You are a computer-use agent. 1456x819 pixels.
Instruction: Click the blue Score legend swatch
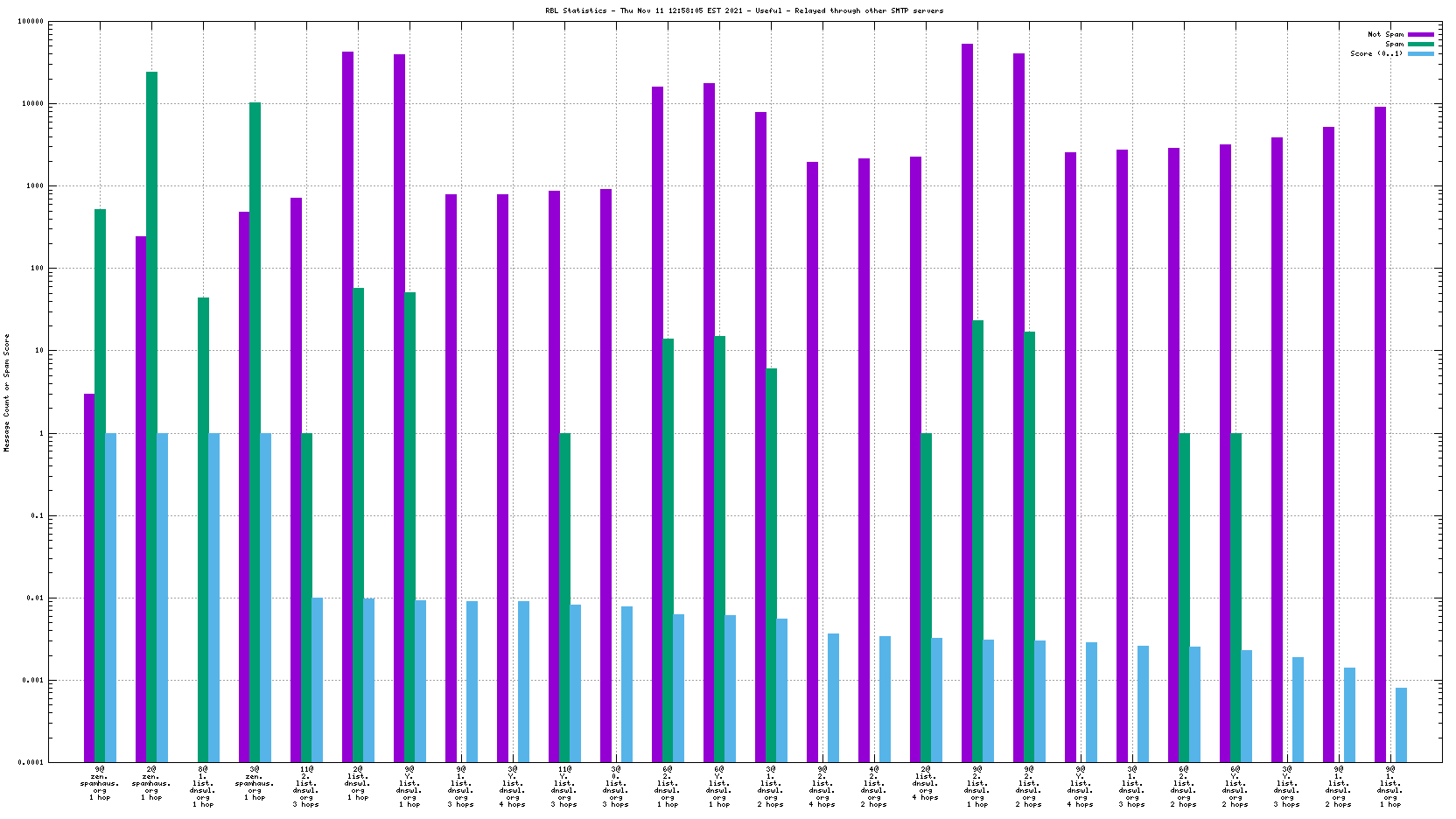1420,53
